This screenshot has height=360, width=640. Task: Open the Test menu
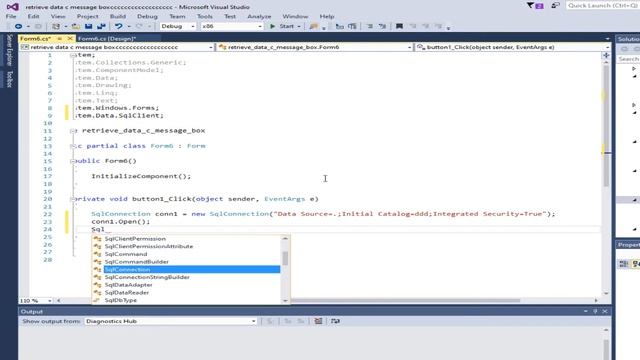[x=230, y=16]
